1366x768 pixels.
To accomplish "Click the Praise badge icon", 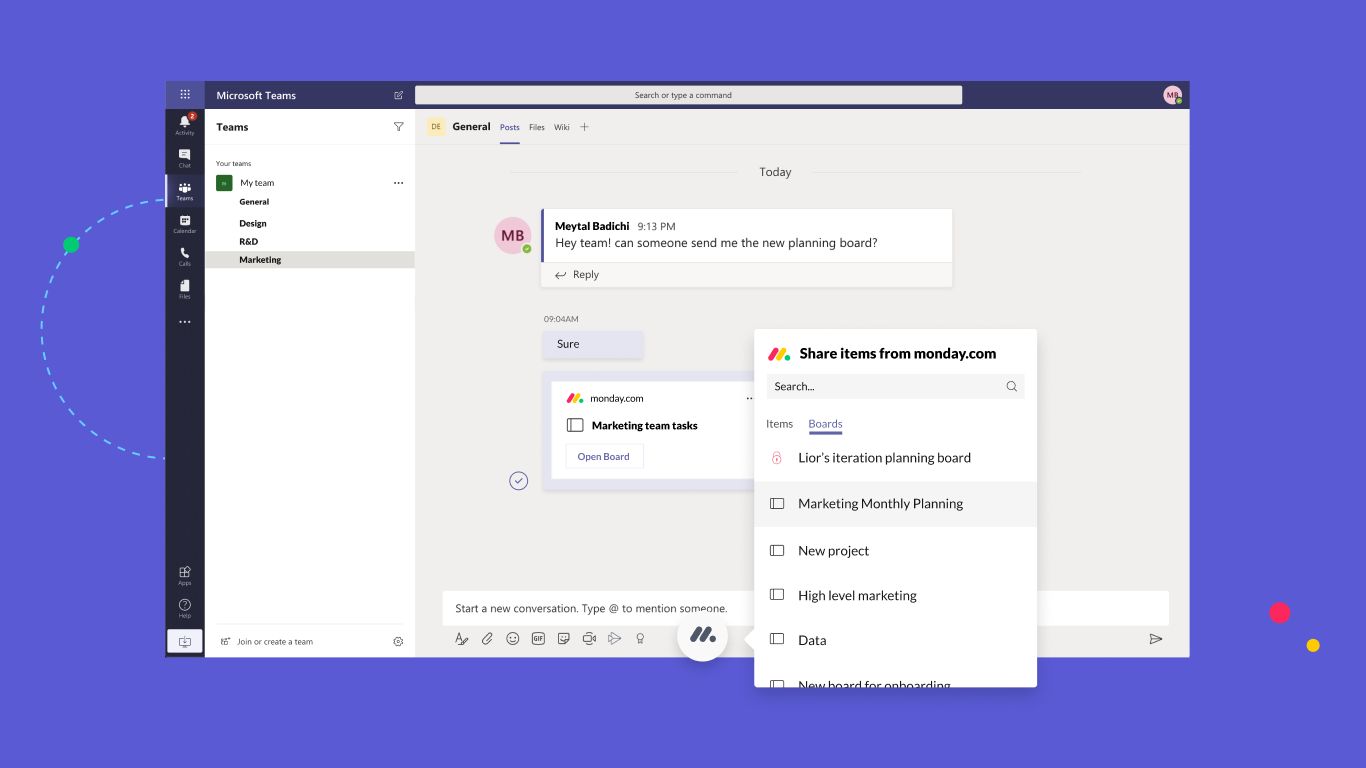I will click(x=640, y=638).
